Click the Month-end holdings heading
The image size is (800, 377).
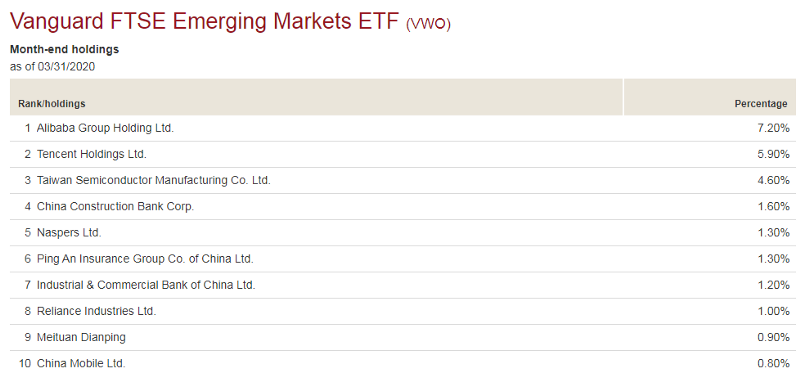[x=64, y=49]
